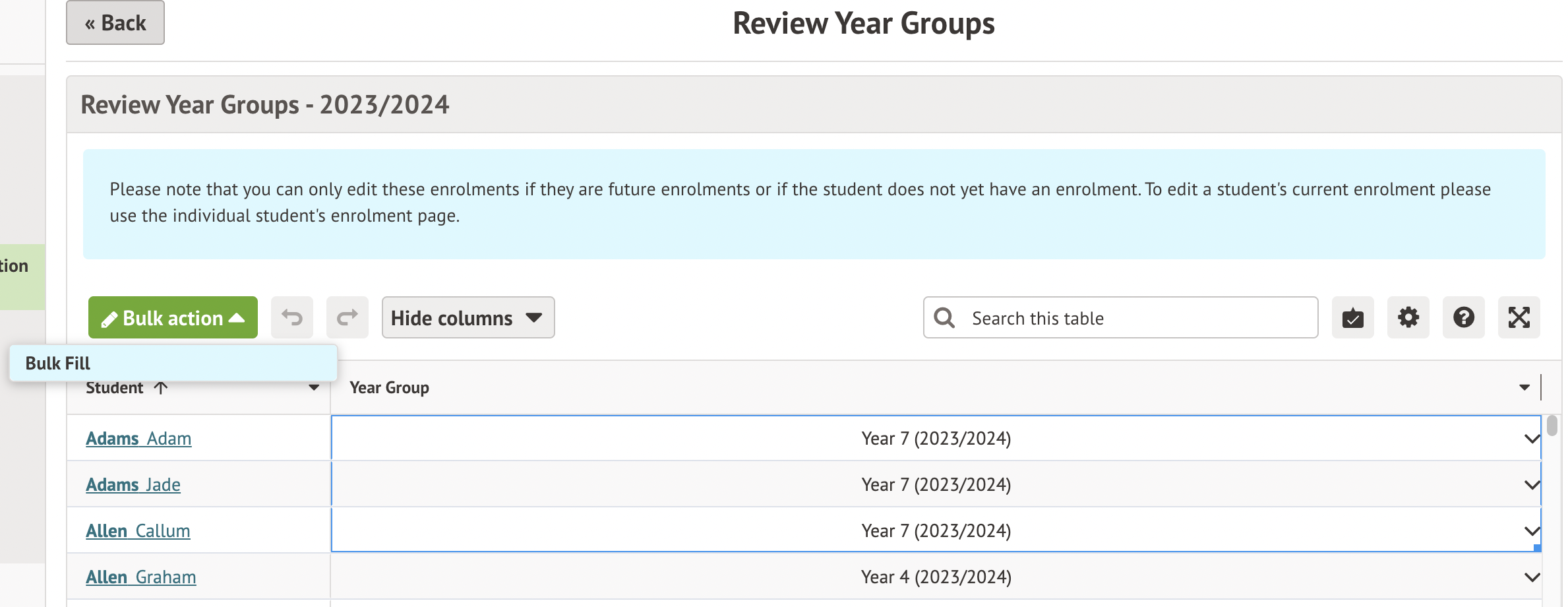Screen dimensions: 1568x607
Task: Open the help question mark icon
Action: 1463,317
